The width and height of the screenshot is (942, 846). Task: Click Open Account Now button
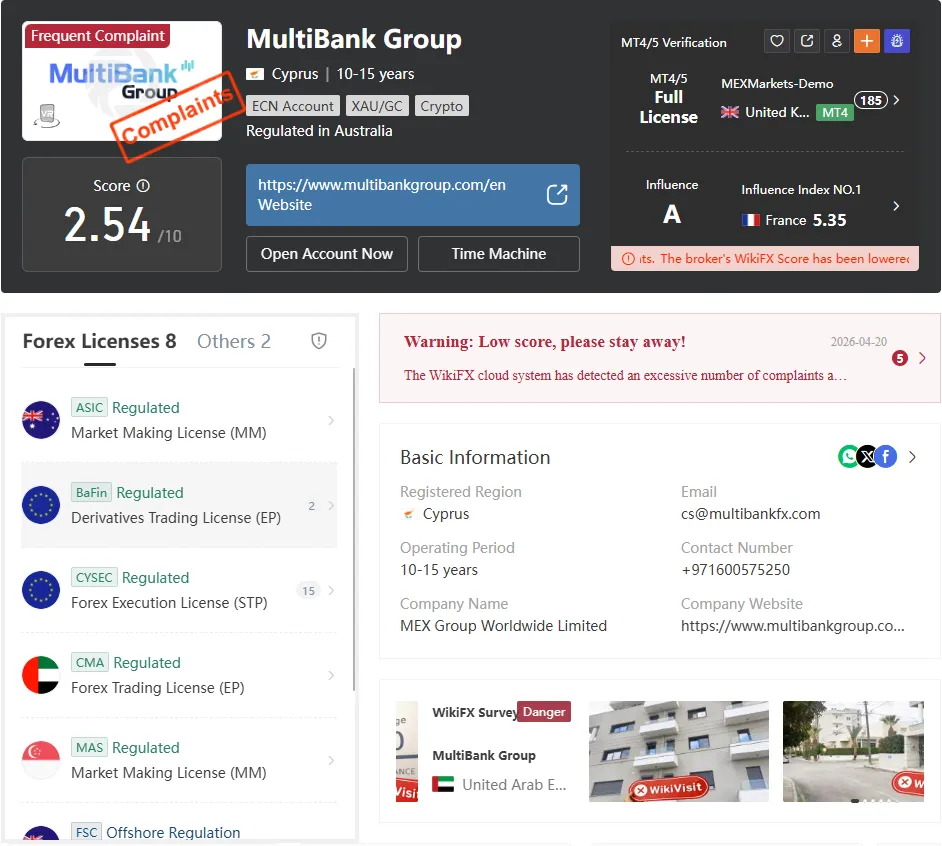(x=327, y=254)
